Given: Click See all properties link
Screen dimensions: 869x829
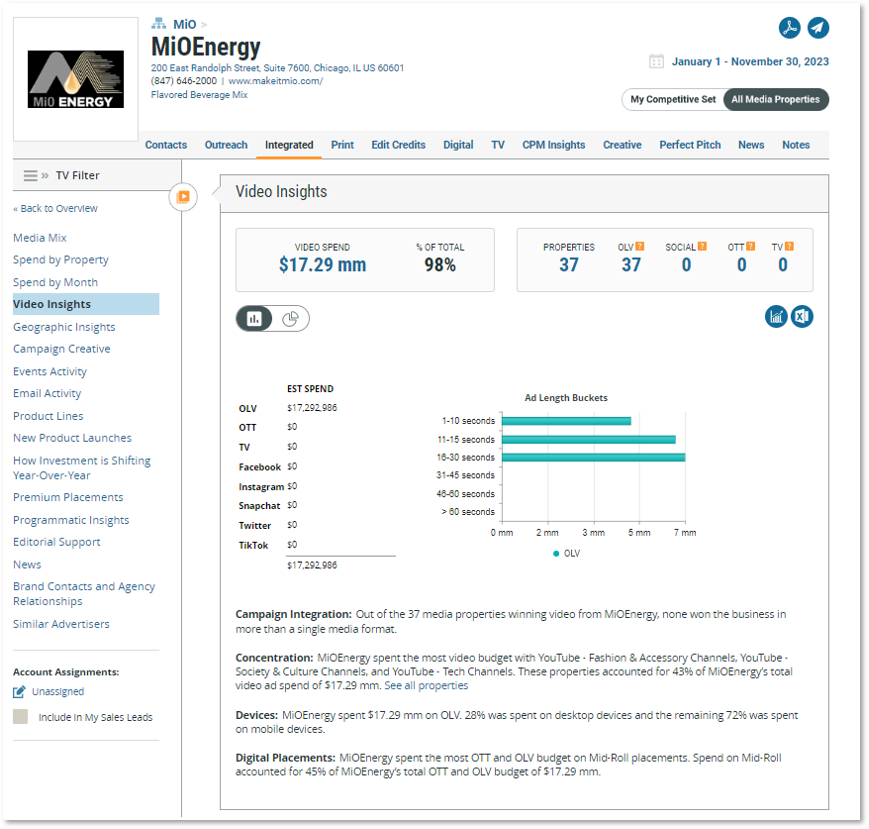Looking at the screenshot, I should (x=426, y=685).
